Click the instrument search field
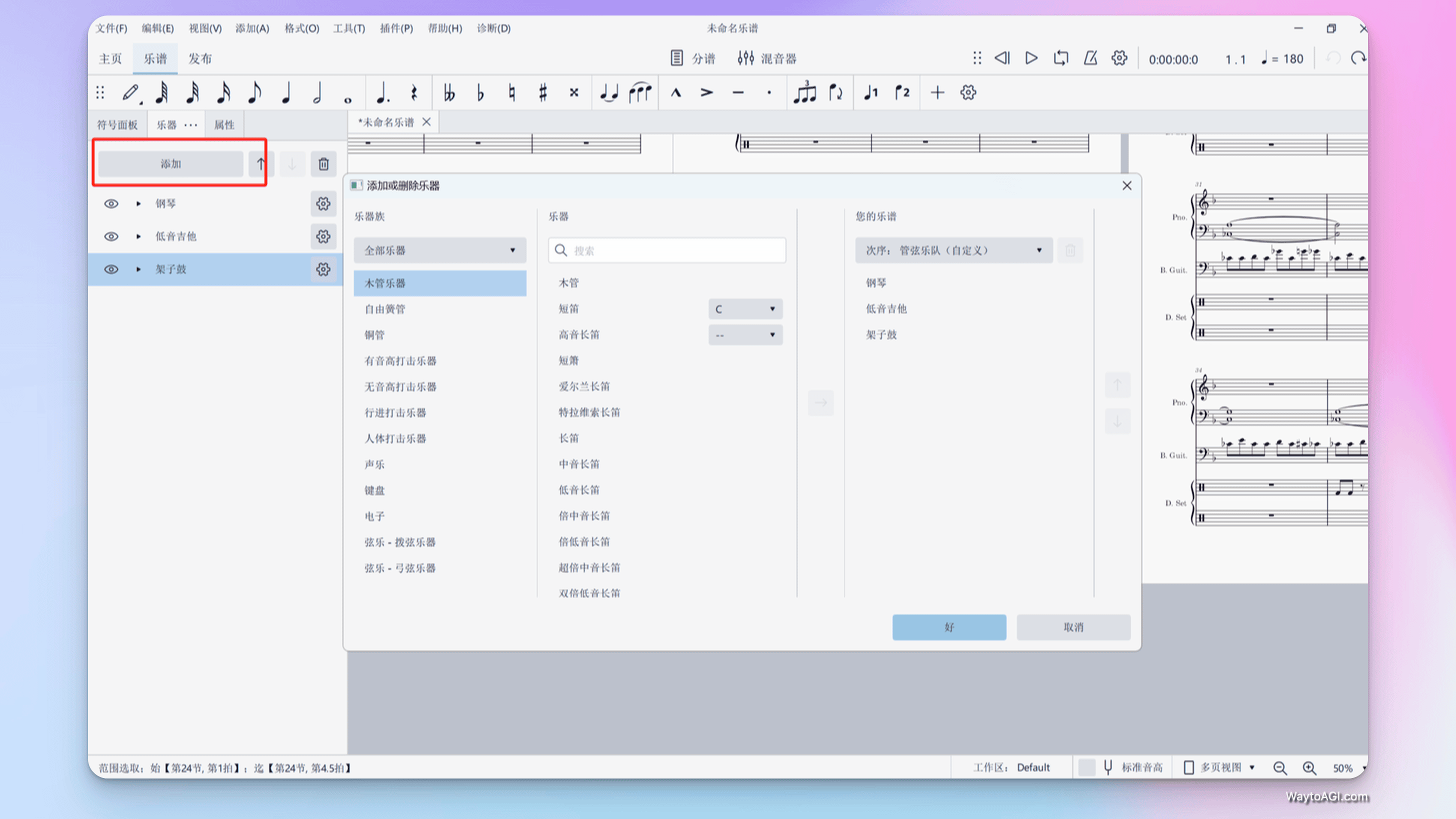This screenshot has width=1456, height=819. 667,250
